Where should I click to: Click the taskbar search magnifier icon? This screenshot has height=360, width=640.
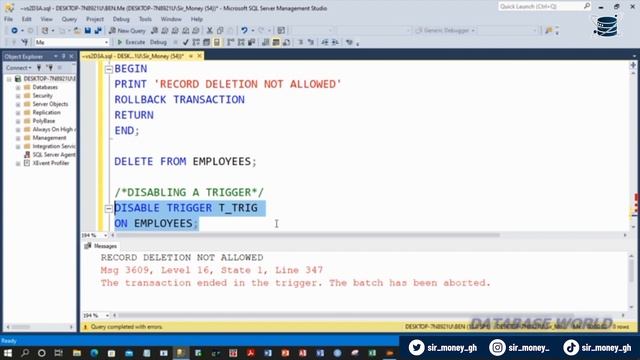(x=25, y=353)
